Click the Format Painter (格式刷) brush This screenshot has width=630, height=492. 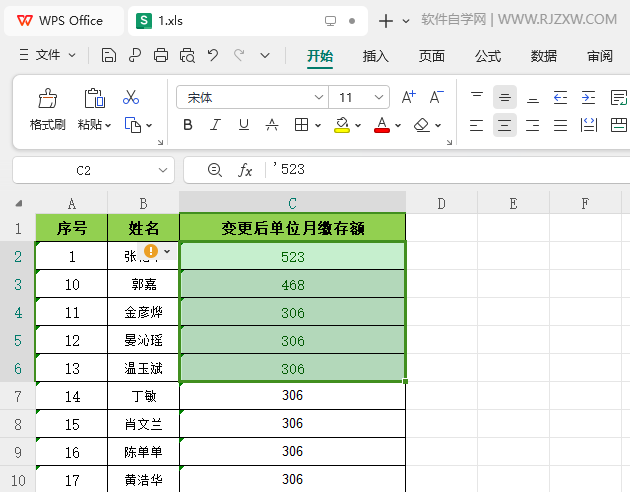[x=47, y=98]
